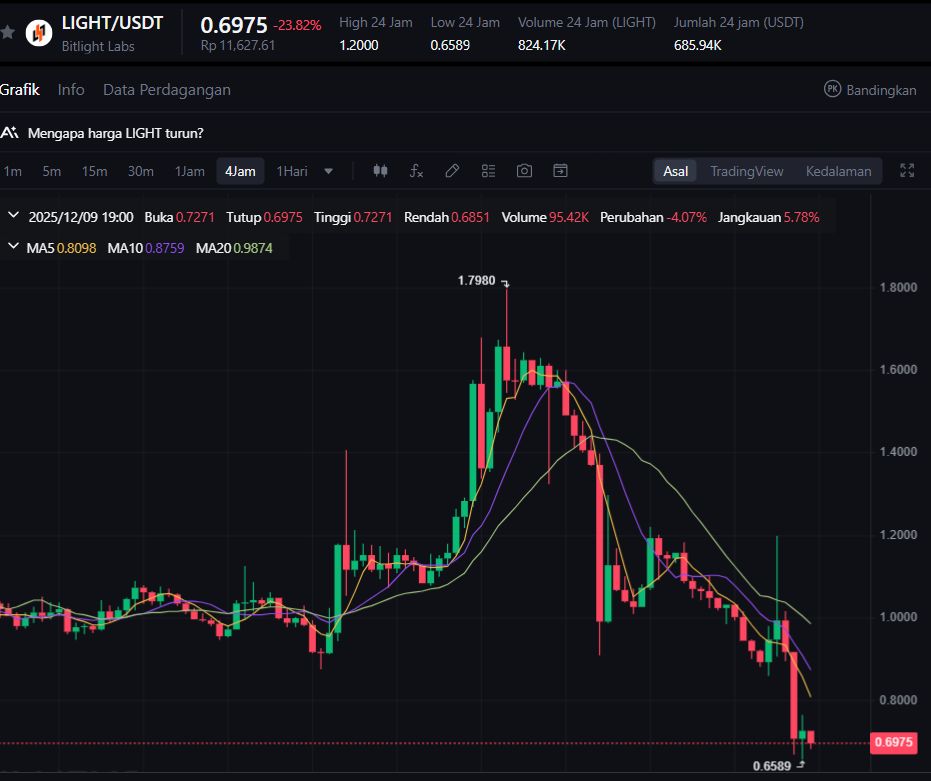Switch chart view to TradingView
This screenshot has width=931, height=781.
pyautogui.click(x=746, y=171)
